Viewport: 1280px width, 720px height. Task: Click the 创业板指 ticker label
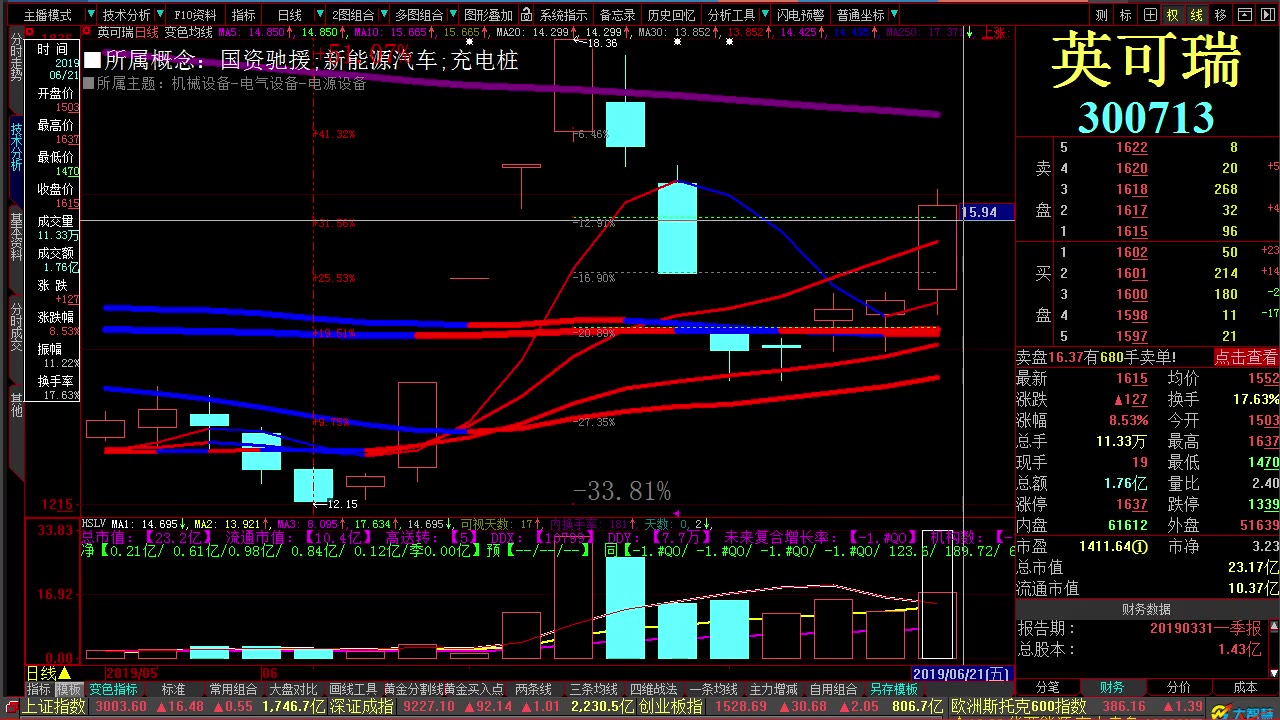point(670,707)
